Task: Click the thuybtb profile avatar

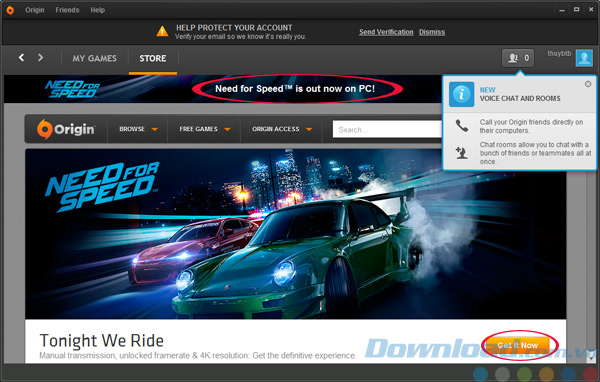Action: click(x=584, y=58)
